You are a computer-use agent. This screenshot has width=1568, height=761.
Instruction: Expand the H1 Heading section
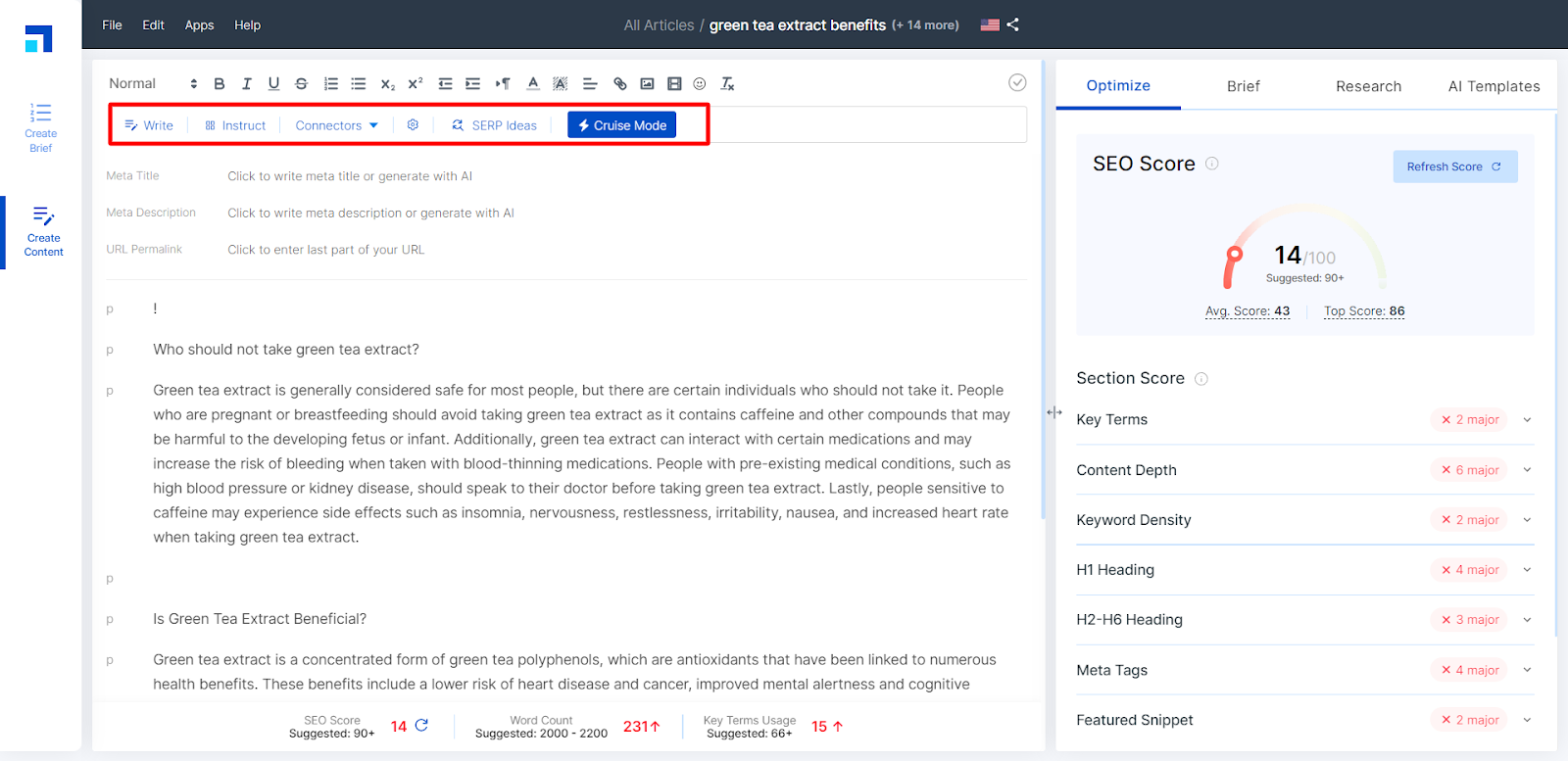coord(1527,570)
